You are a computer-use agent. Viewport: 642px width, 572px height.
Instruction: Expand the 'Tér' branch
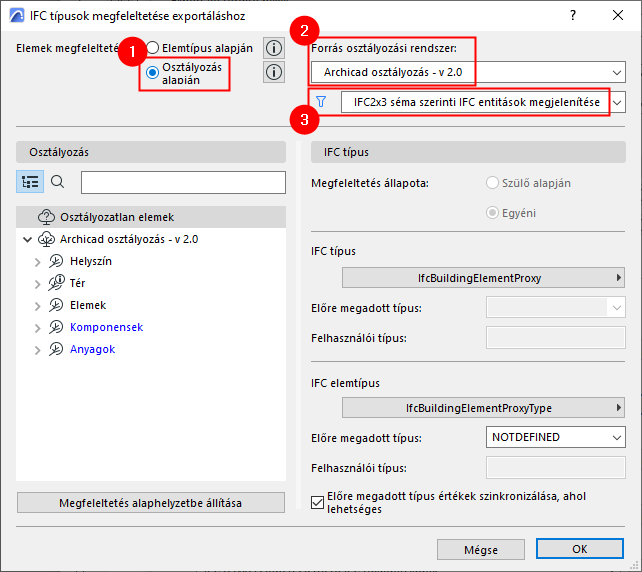(x=38, y=284)
